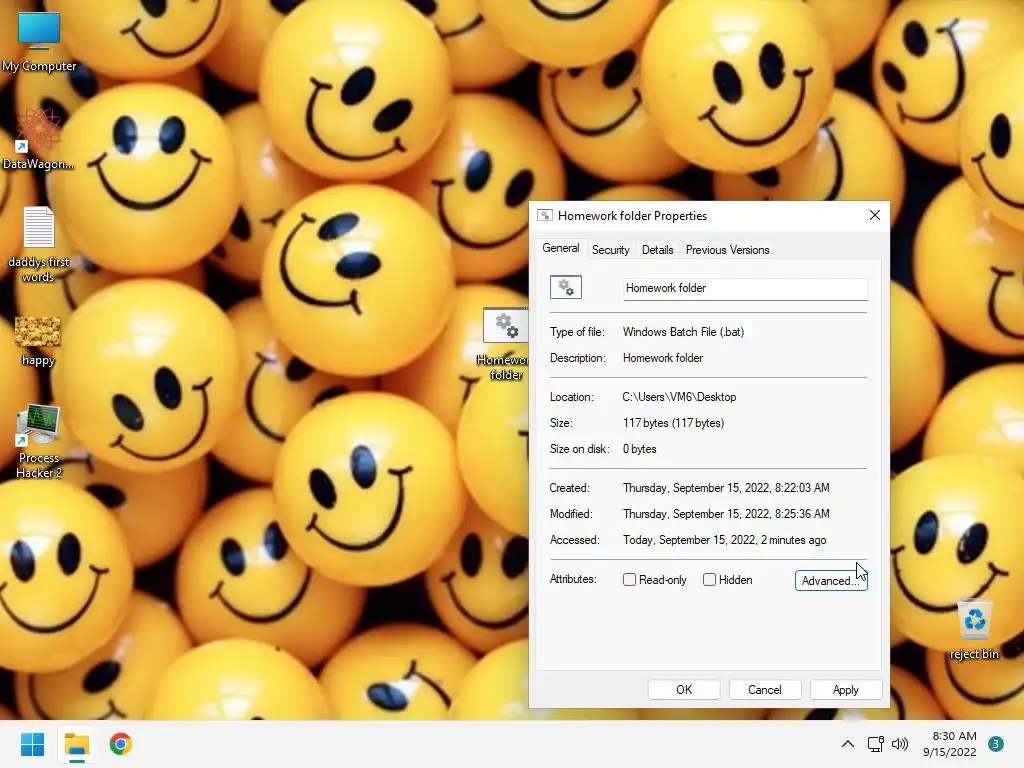Viewport: 1024px width, 768px height.
Task: Switch to the General tab
Action: pos(560,248)
